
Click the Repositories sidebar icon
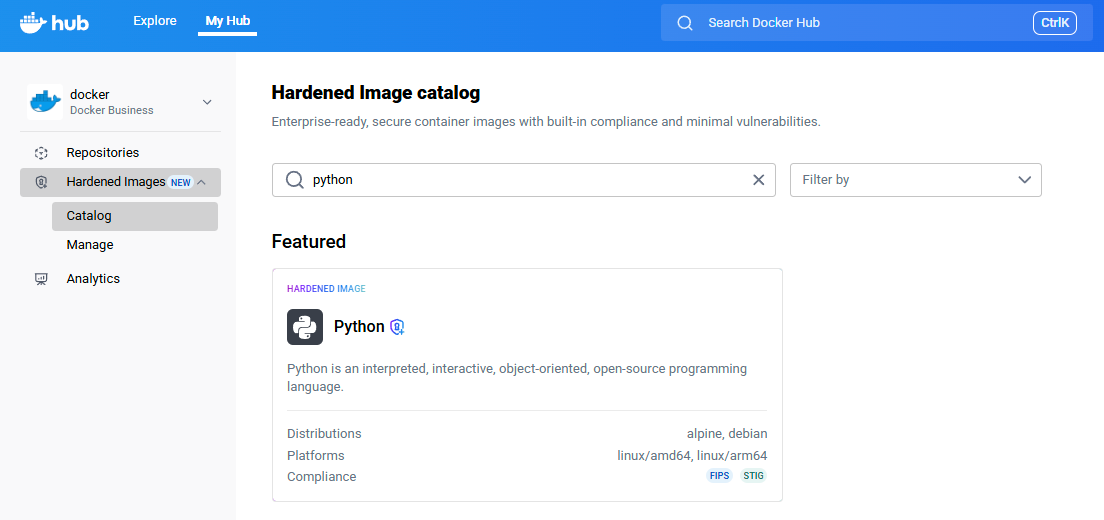tap(41, 153)
